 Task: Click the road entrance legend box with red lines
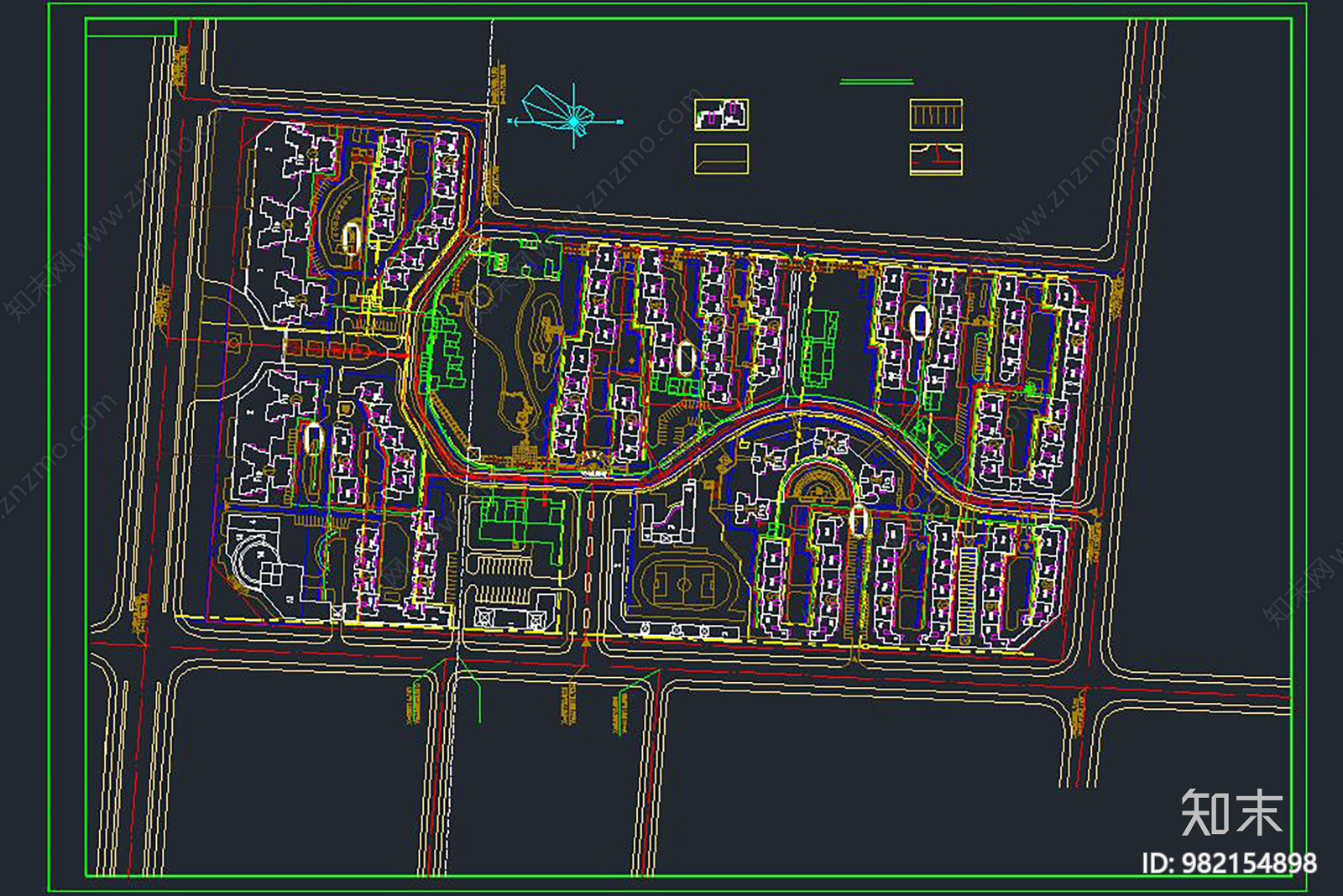pos(936,159)
